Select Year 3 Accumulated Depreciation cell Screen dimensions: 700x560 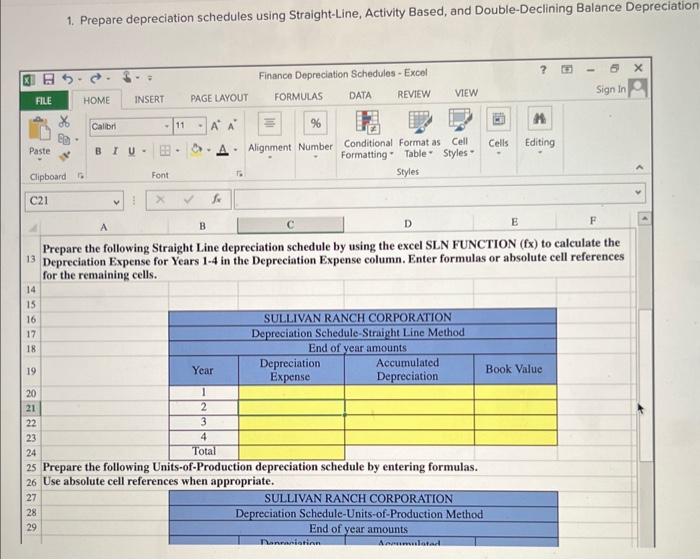click(409, 422)
